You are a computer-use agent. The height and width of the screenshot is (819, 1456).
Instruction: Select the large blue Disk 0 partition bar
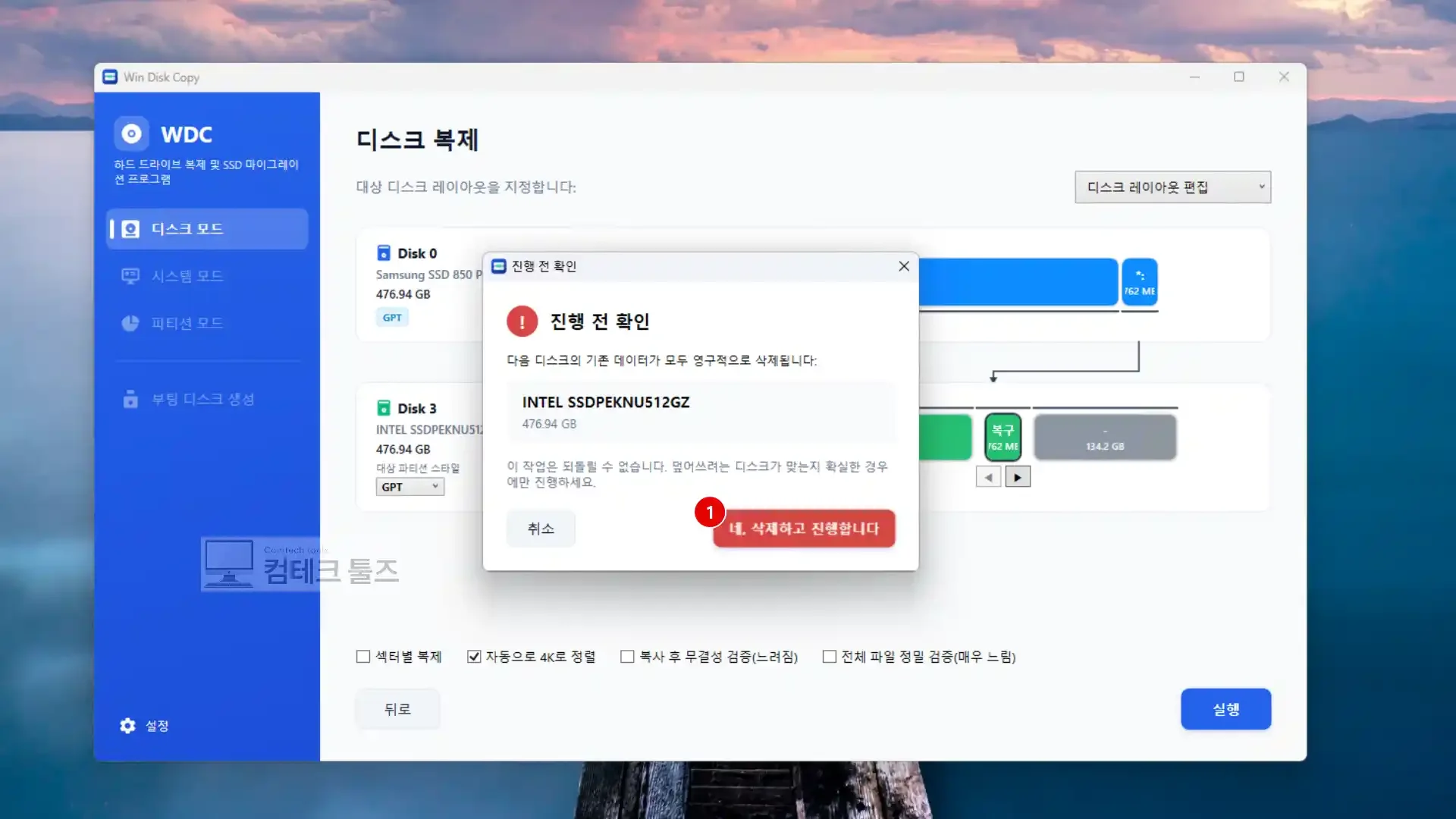[1018, 282]
